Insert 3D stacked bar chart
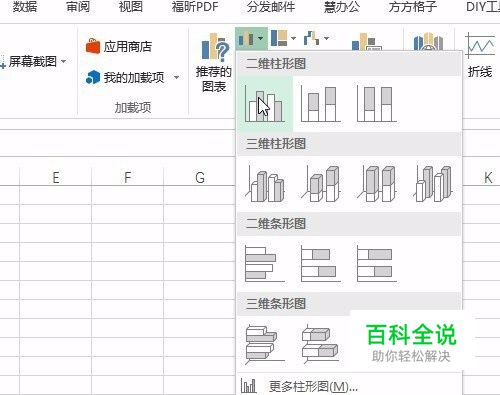Viewport: 500px width, 395px height. (x=320, y=344)
